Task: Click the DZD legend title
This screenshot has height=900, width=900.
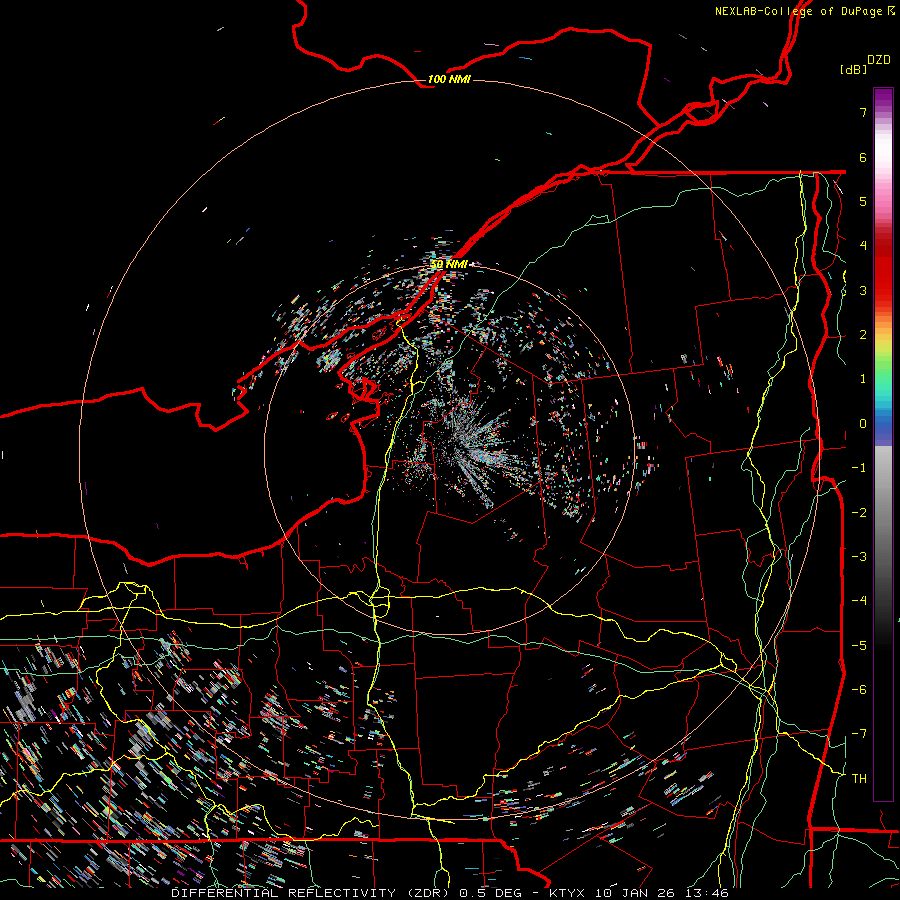Action: point(879,60)
